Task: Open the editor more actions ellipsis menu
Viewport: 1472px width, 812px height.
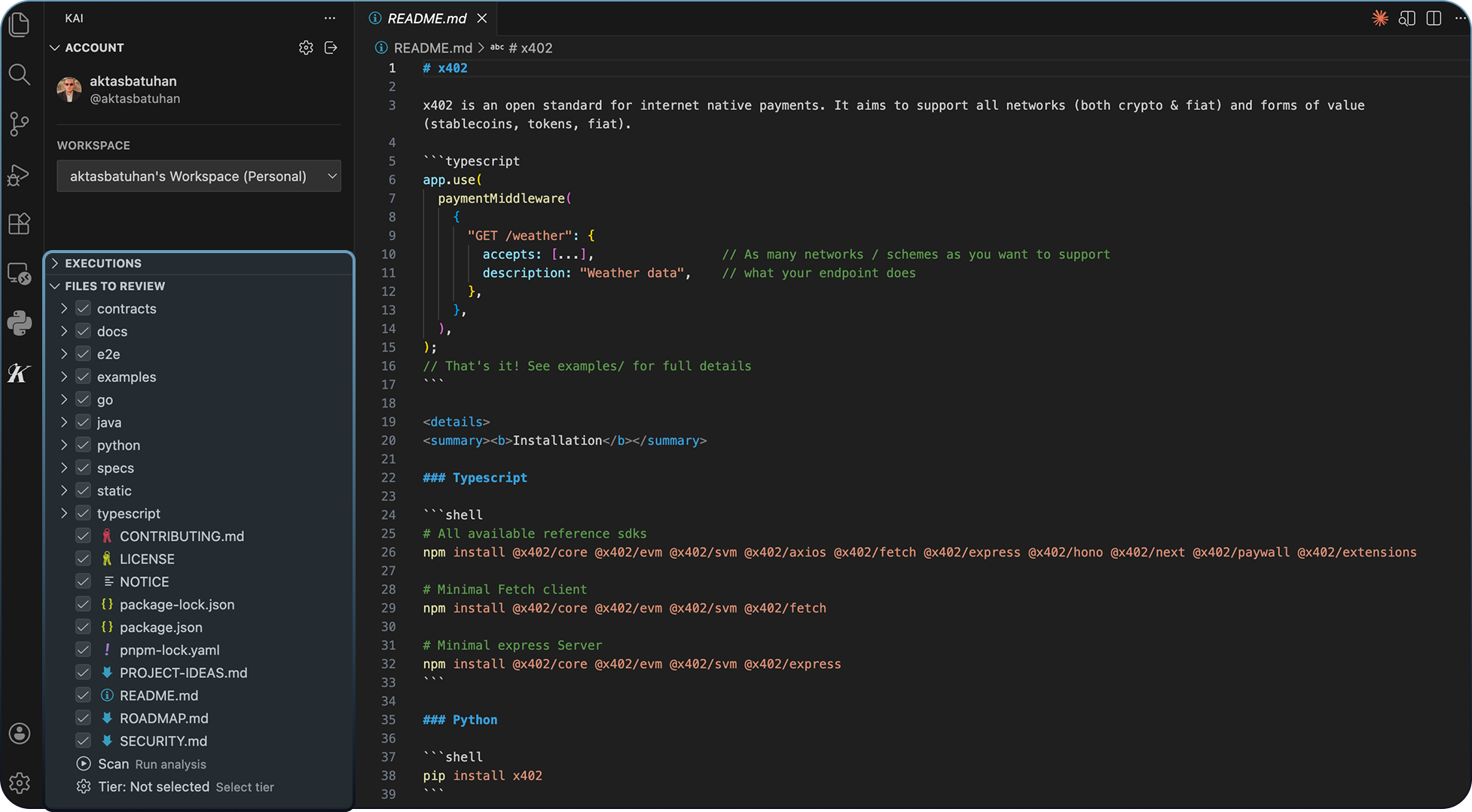Action: pyautogui.click(x=1461, y=18)
